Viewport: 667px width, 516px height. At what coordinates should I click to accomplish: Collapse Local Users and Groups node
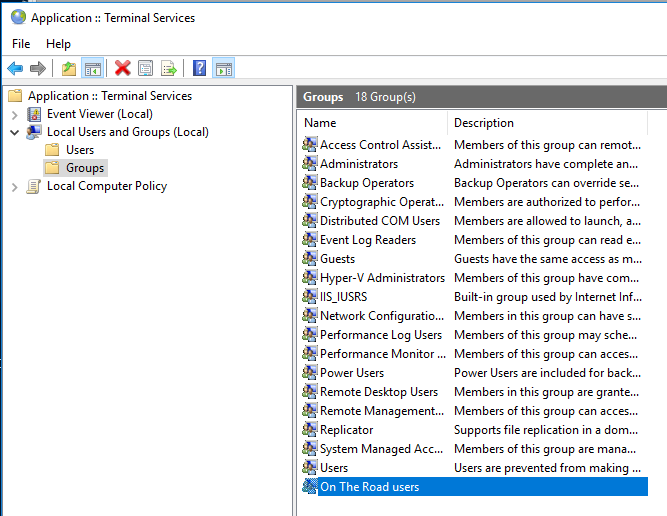click(x=14, y=132)
